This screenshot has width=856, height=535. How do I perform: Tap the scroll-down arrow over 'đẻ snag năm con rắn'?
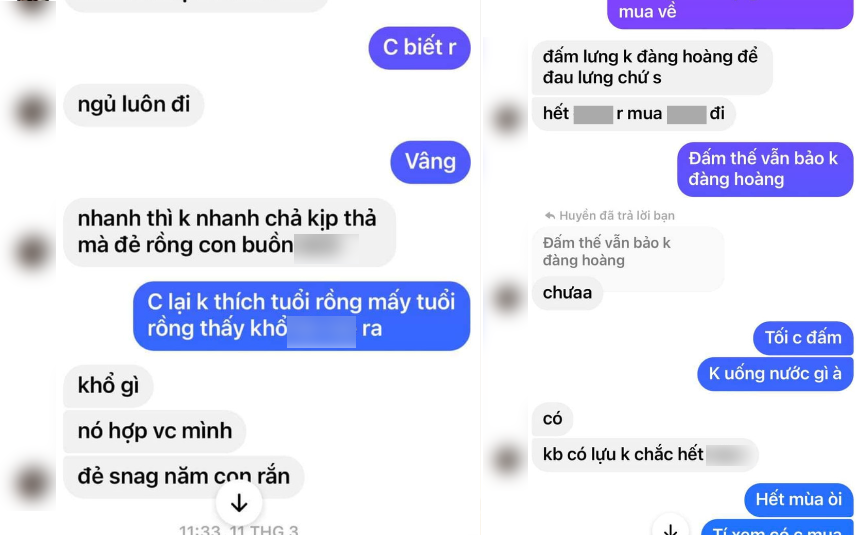click(x=239, y=503)
